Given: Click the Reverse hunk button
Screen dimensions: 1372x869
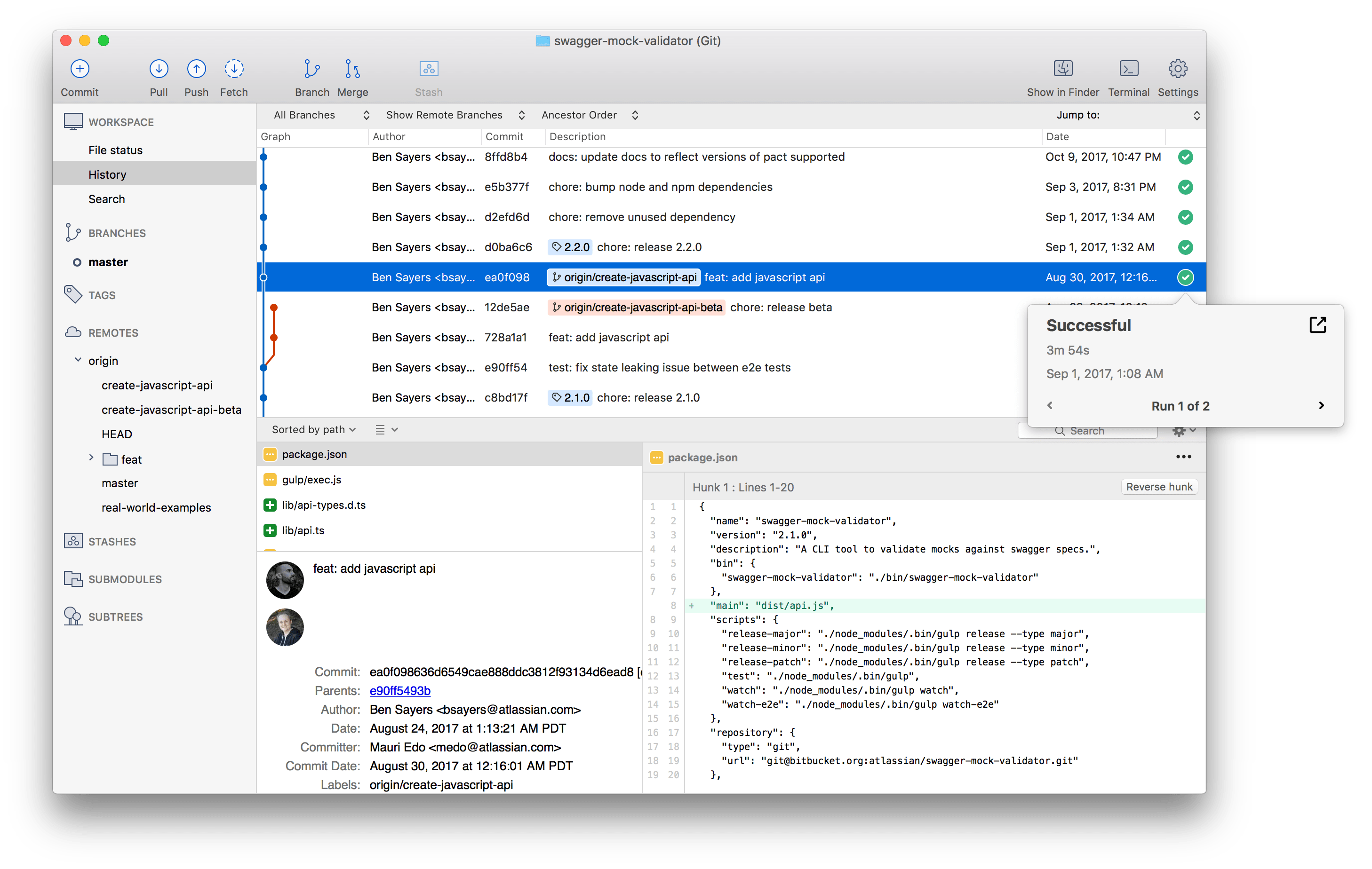Looking at the screenshot, I should pos(1158,487).
